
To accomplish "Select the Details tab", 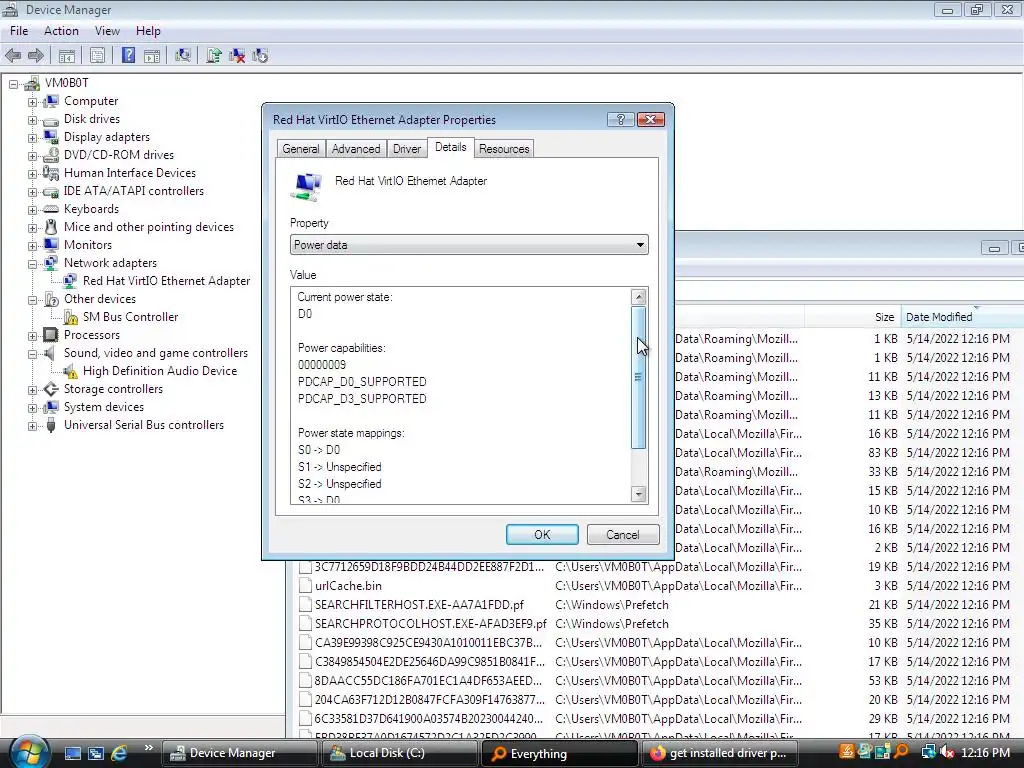I will click(x=451, y=148).
